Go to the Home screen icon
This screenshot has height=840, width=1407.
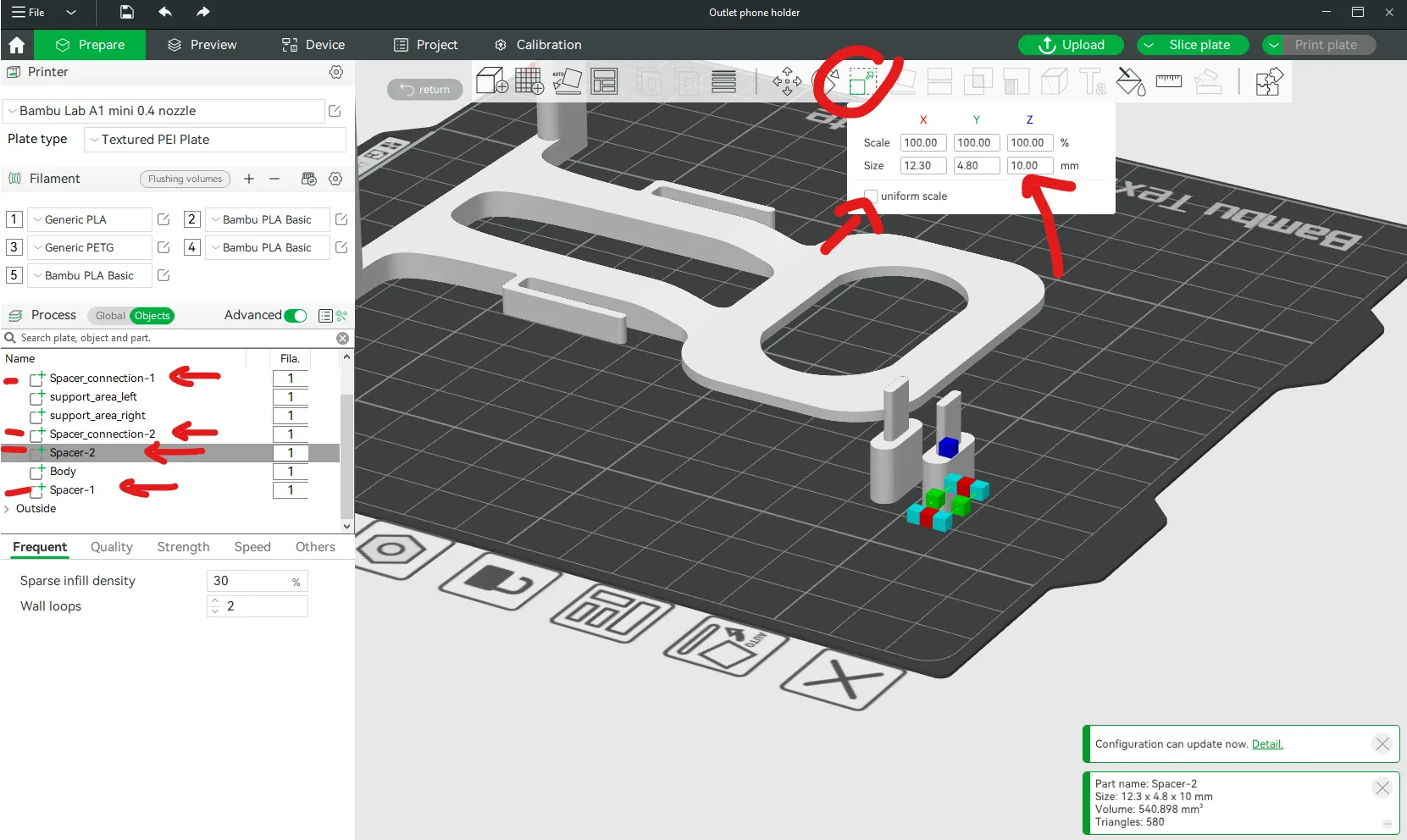[17, 45]
